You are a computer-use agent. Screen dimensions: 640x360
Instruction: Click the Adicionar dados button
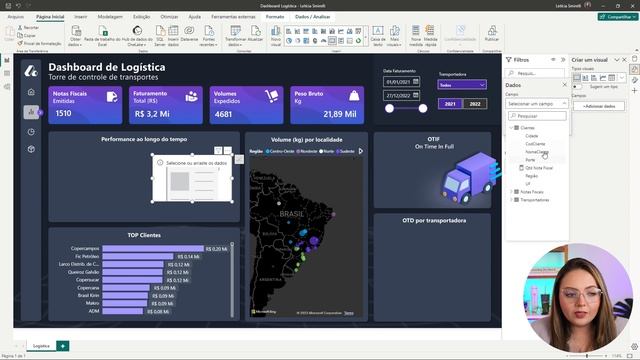[x=599, y=106]
